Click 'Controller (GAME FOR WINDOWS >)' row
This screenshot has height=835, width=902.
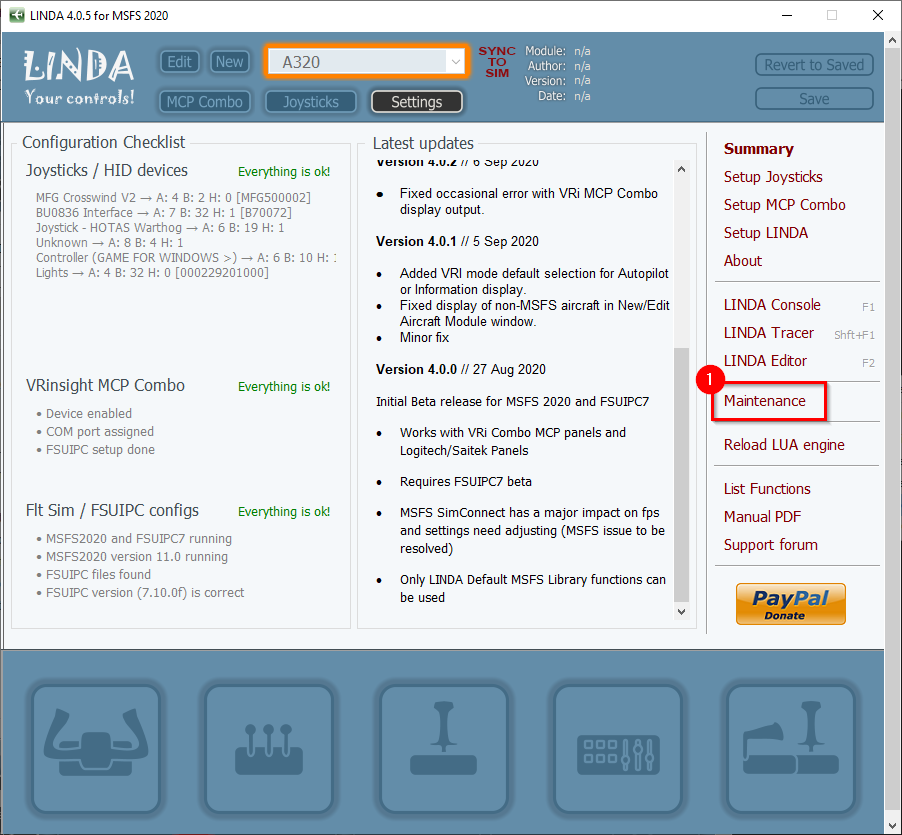coord(186,258)
